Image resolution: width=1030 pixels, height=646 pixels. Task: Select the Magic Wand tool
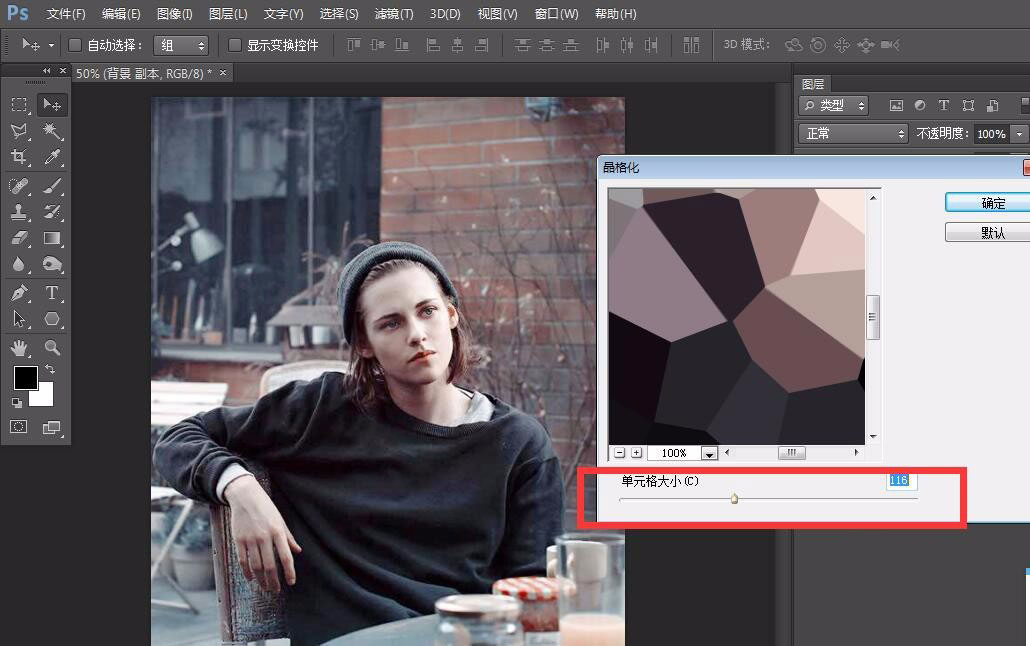coord(52,131)
